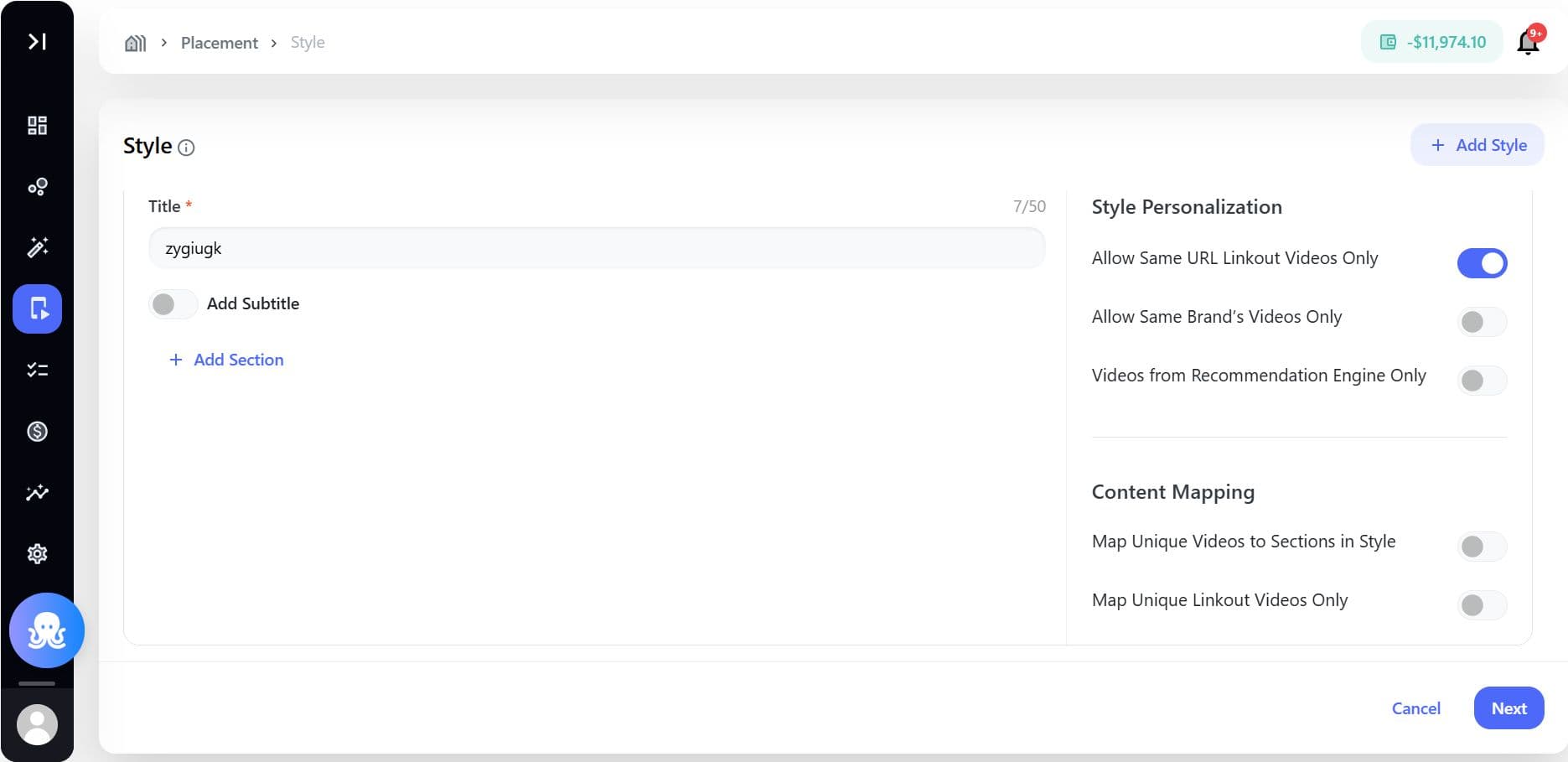Enable Map Unique Videos to Sections toggle

coord(1482,547)
